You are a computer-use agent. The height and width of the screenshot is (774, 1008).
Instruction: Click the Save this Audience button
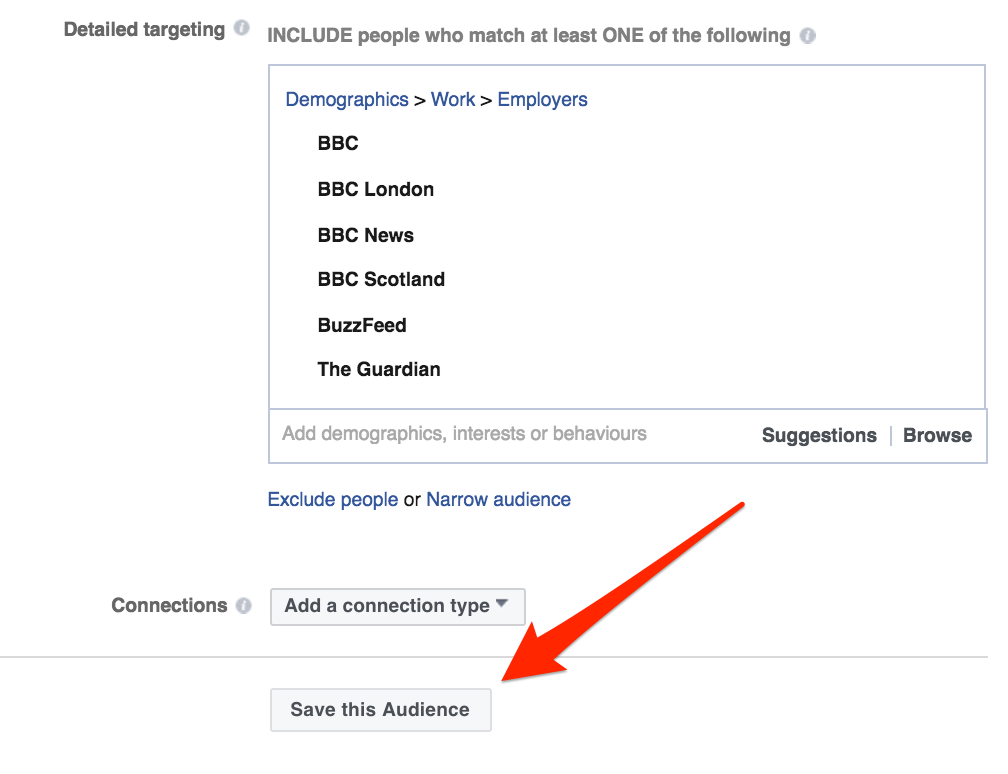tap(381, 710)
